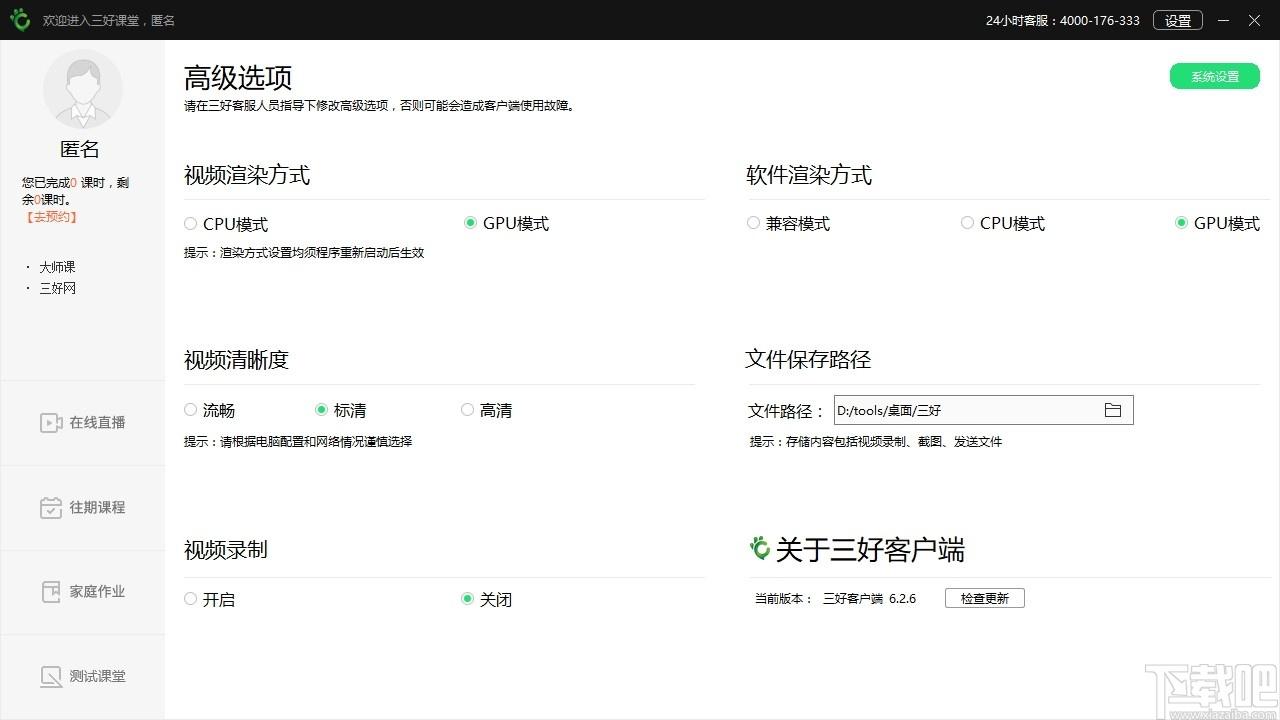
Task: Set video clarity to 标清
Action: (341, 410)
